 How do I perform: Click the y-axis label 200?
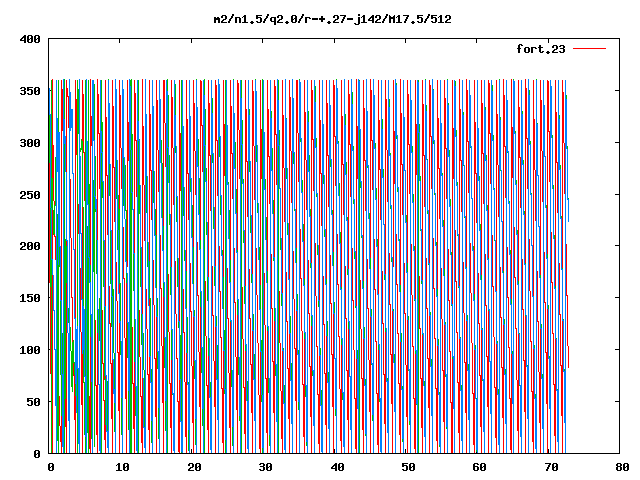pos(30,247)
